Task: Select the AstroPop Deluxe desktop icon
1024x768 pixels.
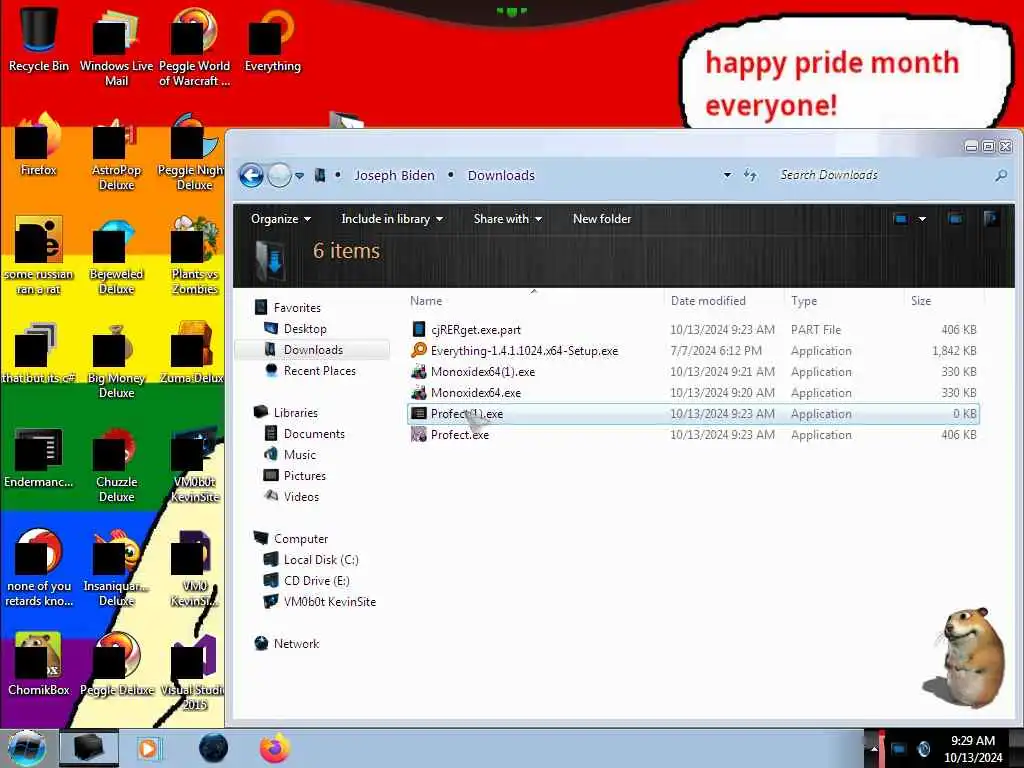Action: click(x=116, y=153)
